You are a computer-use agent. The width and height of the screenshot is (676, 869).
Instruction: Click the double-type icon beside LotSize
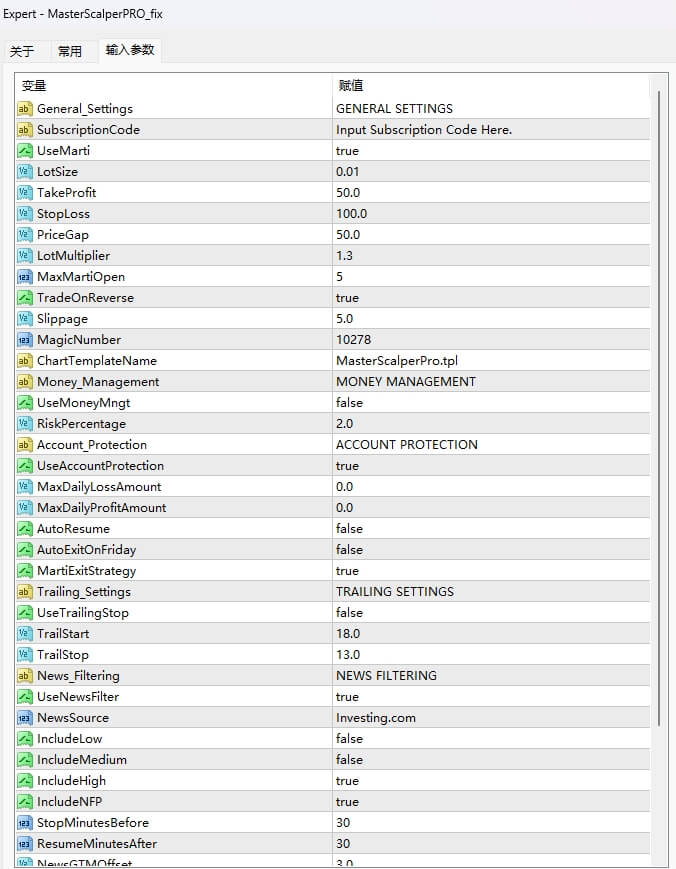click(x=25, y=171)
